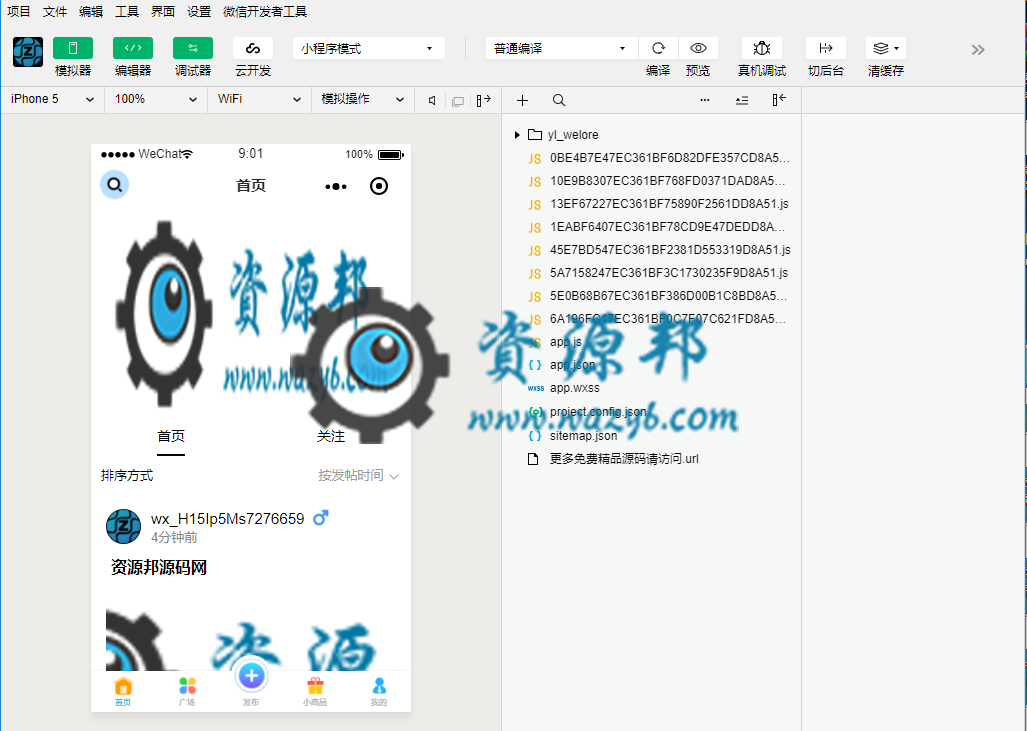Click user avatar of wx_H15Ip5Ms7276659

[124, 527]
